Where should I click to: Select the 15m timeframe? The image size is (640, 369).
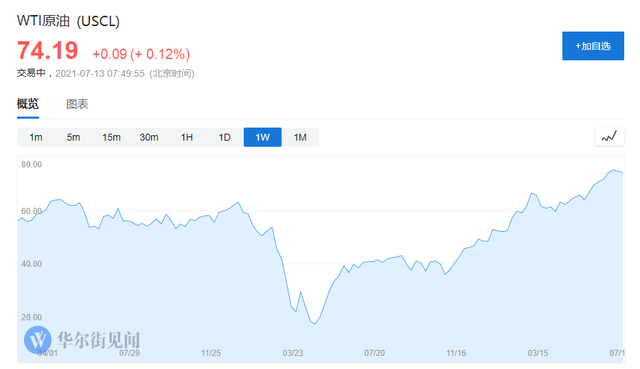[111, 137]
